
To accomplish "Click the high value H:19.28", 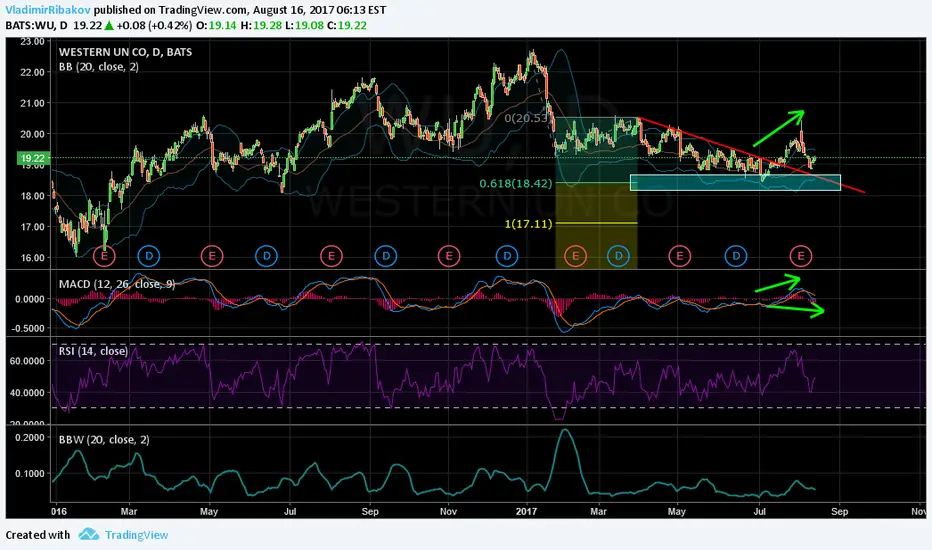I will coord(262,26).
